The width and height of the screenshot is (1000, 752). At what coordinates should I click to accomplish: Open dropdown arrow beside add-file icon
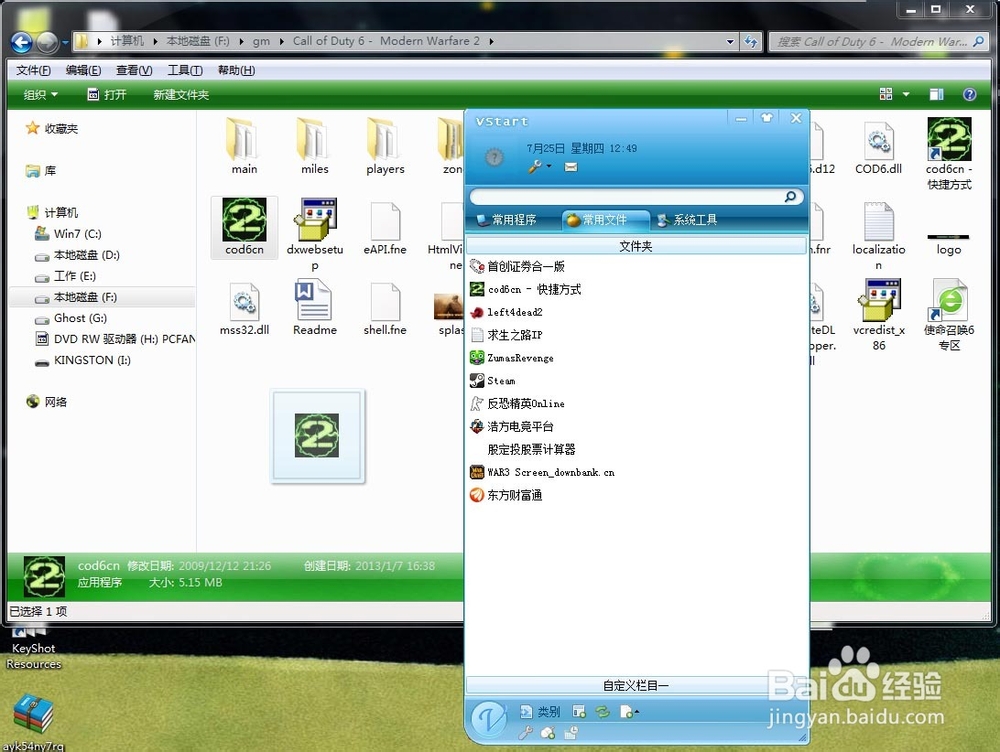click(x=636, y=712)
